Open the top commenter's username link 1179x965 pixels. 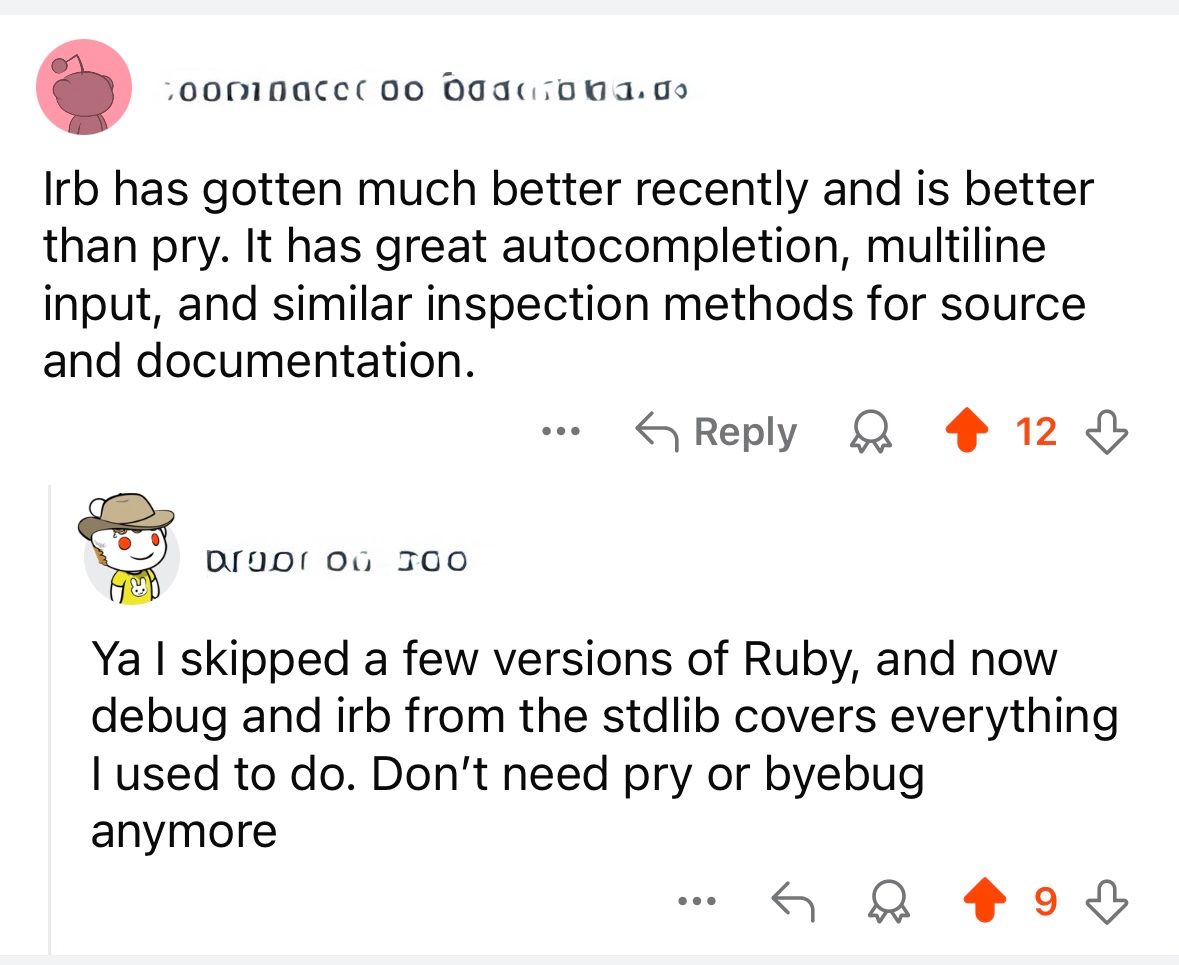[430, 90]
